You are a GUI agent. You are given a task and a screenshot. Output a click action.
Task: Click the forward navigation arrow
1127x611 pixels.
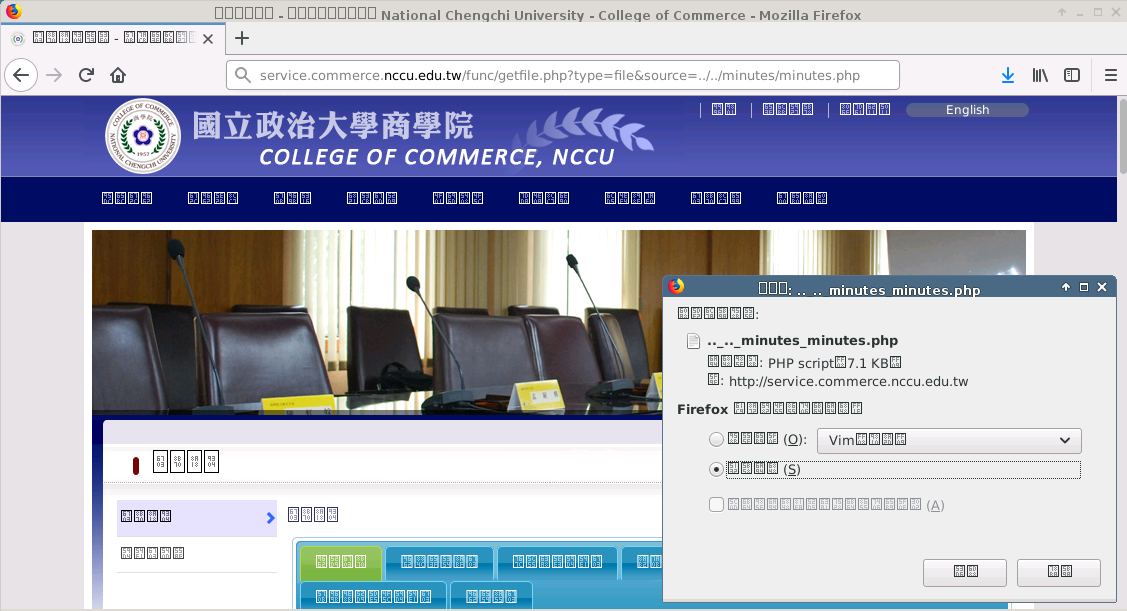(x=54, y=75)
